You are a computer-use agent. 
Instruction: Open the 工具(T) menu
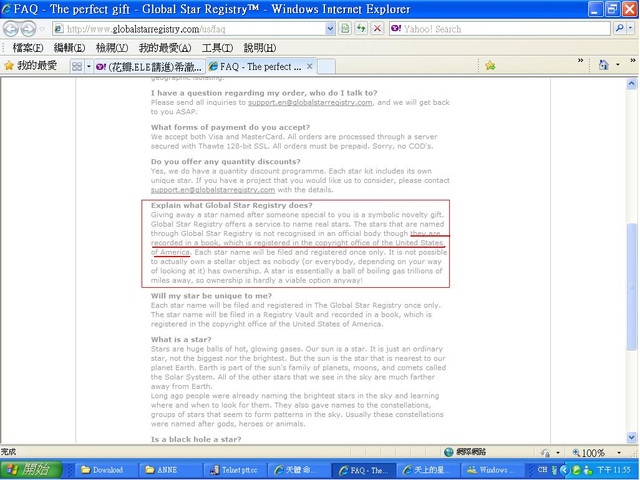coord(217,48)
